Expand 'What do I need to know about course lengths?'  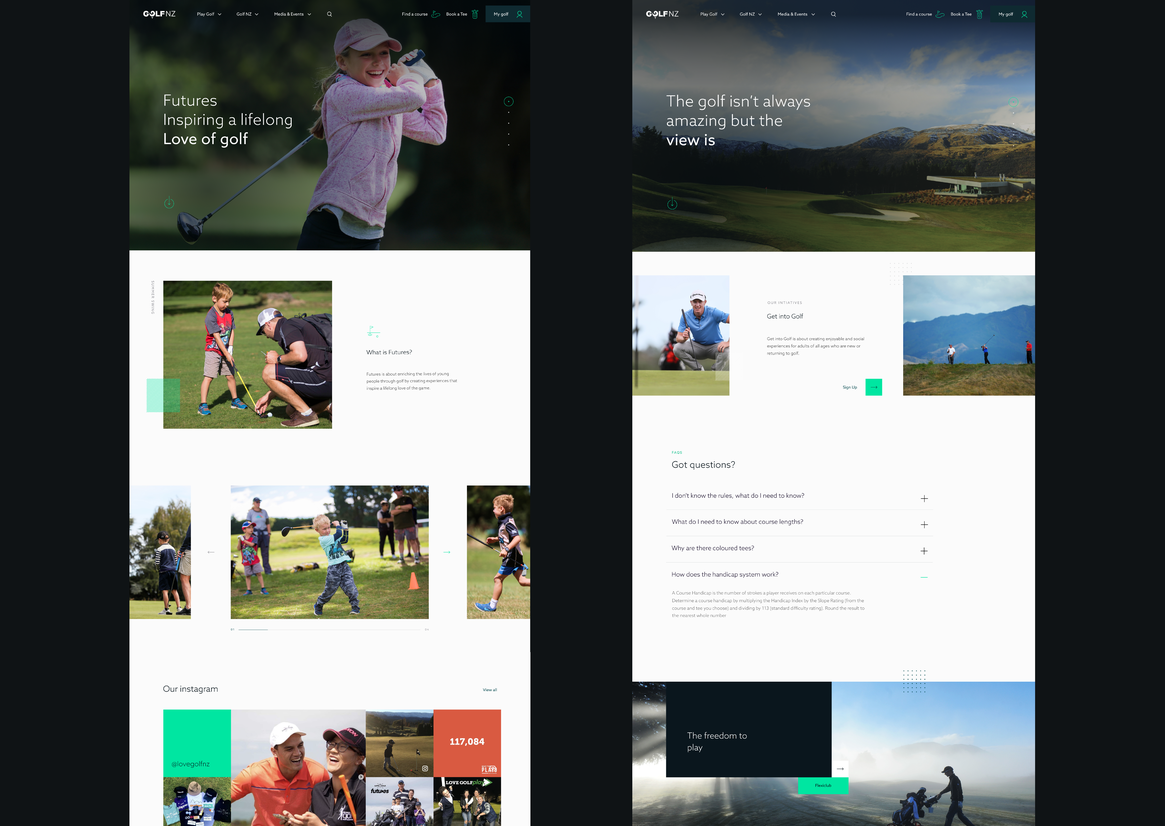[923, 524]
